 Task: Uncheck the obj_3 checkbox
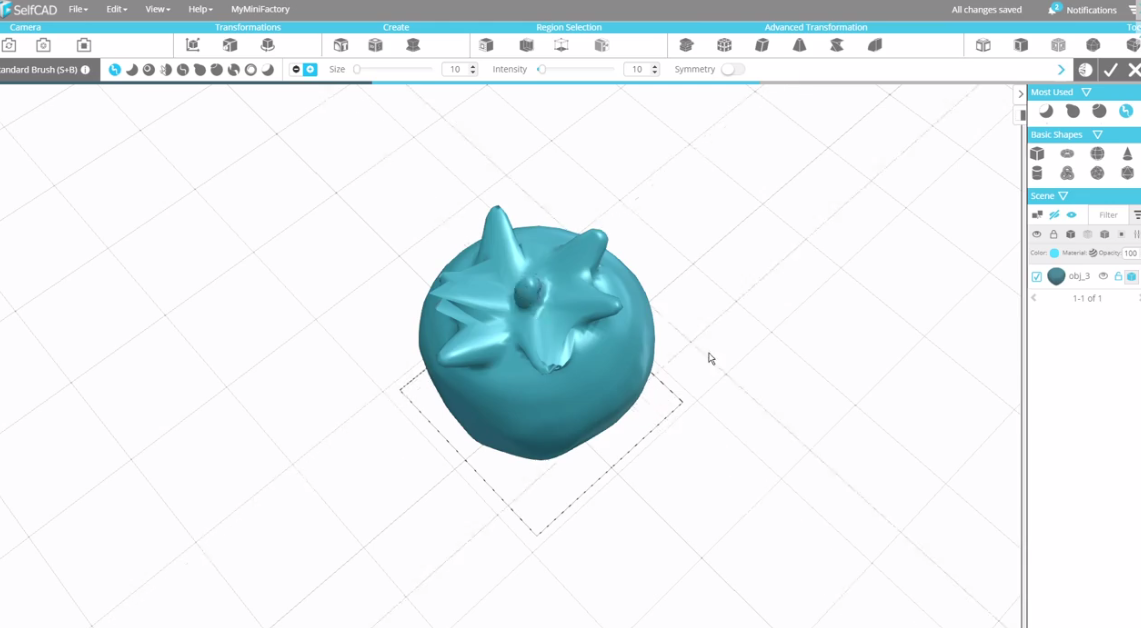click(x=1037, y=277)
